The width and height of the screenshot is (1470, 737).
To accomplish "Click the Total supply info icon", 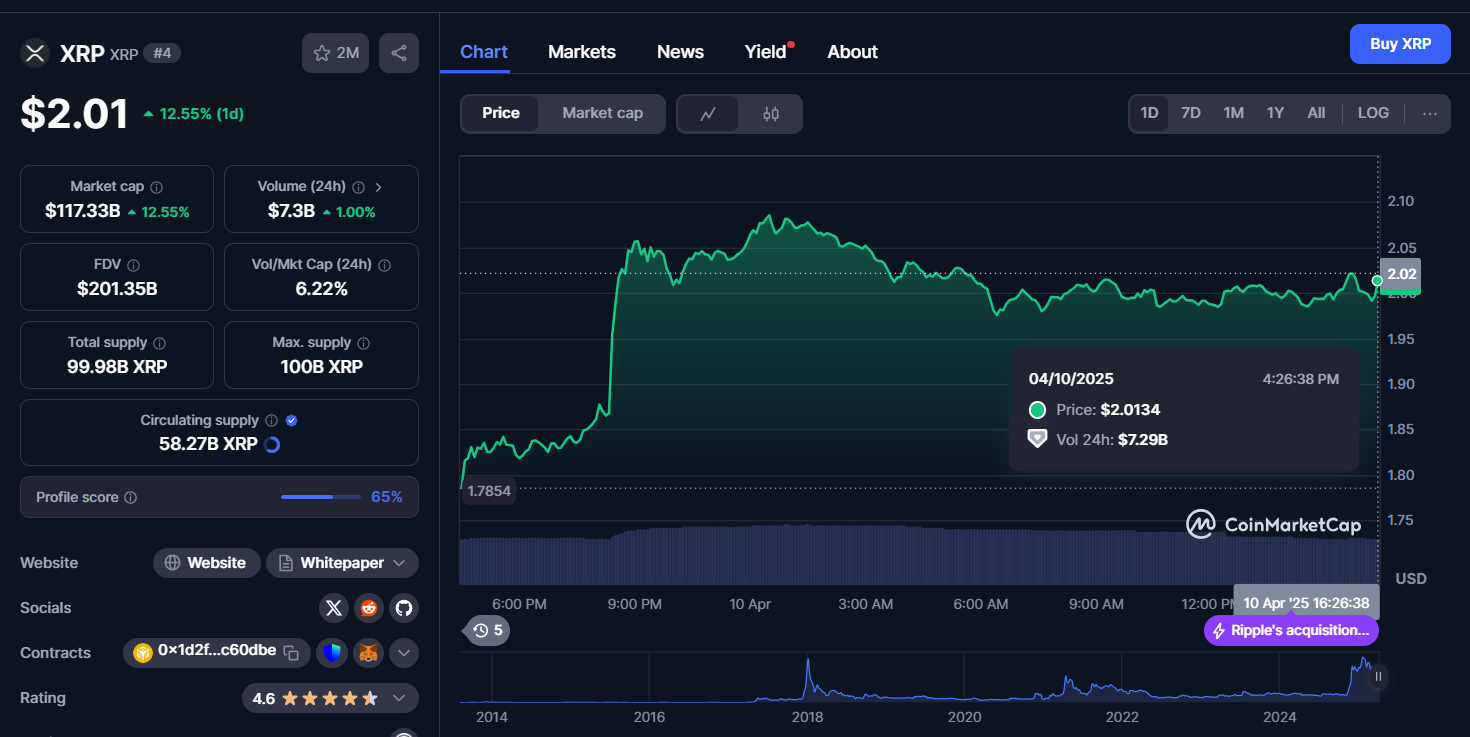I will [x=159, y=343].
